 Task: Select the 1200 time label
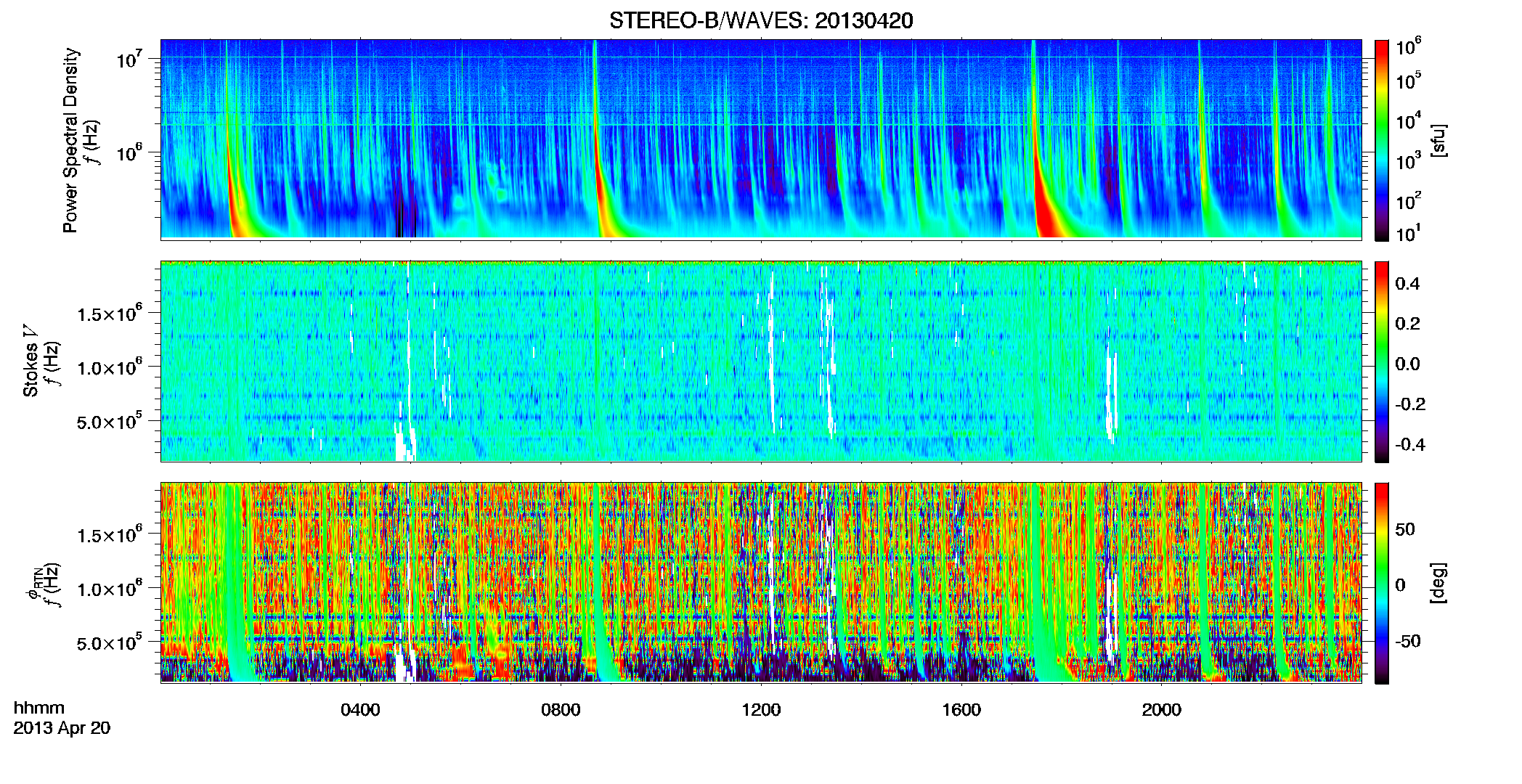(x=761, y=710)
